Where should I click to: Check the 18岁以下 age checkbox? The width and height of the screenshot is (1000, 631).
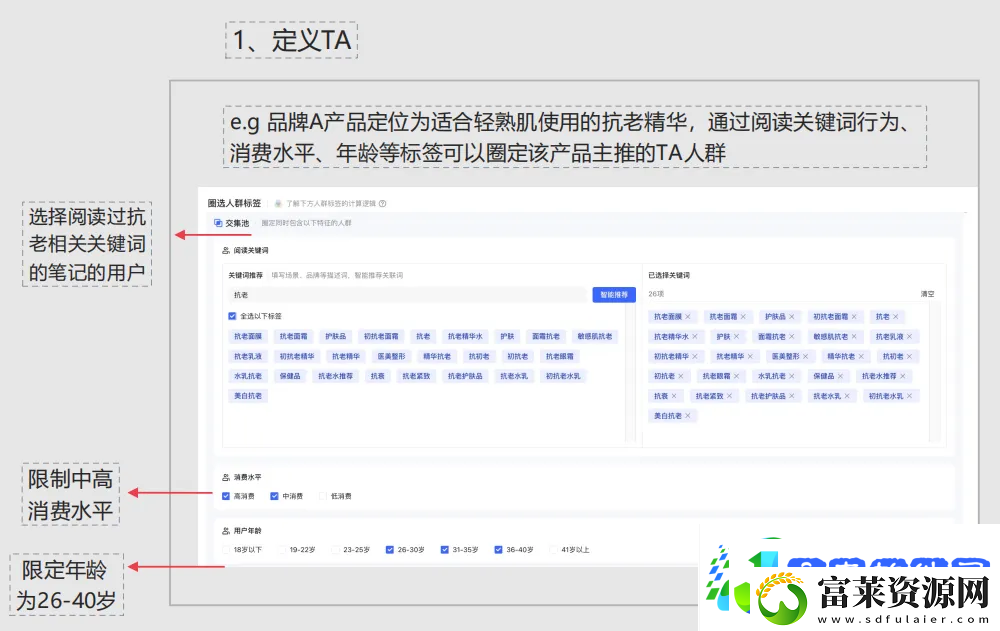[226, 549]
